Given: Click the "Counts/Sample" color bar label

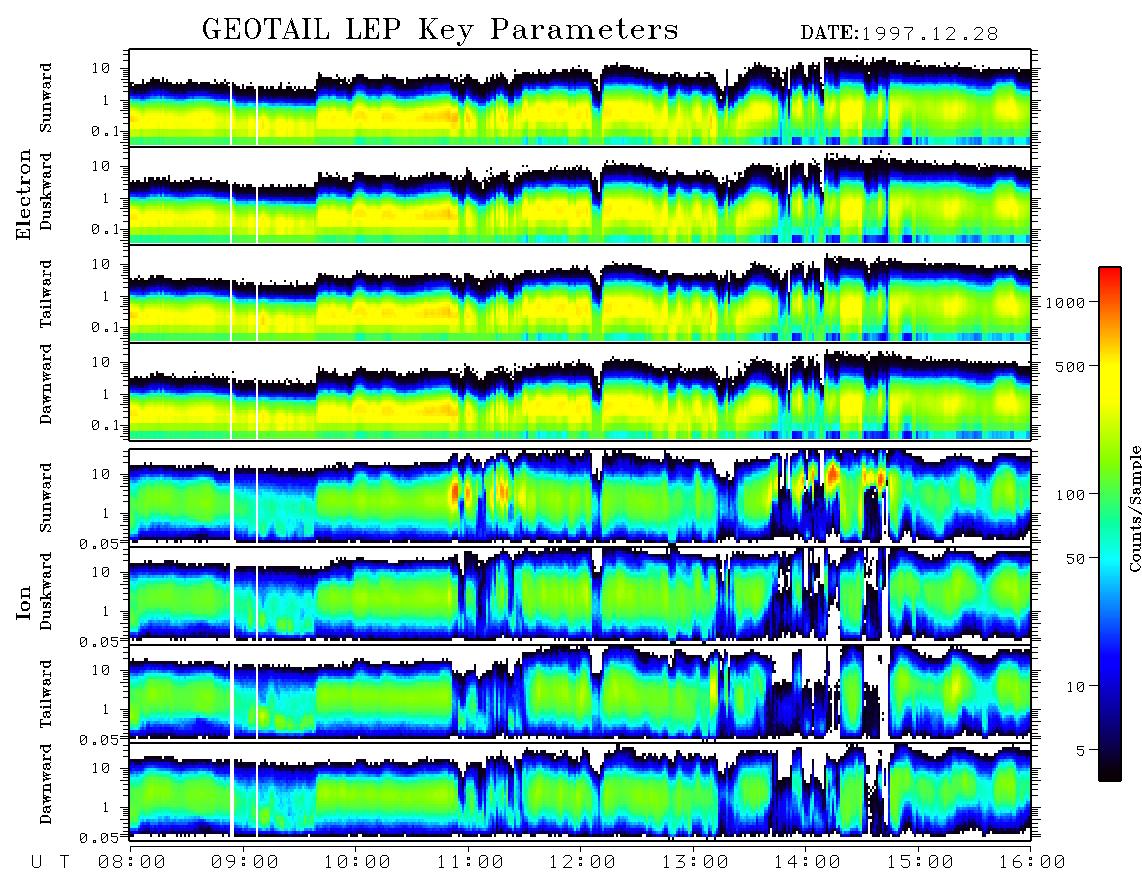Looking at the screenshot, I should [1134, 508].
